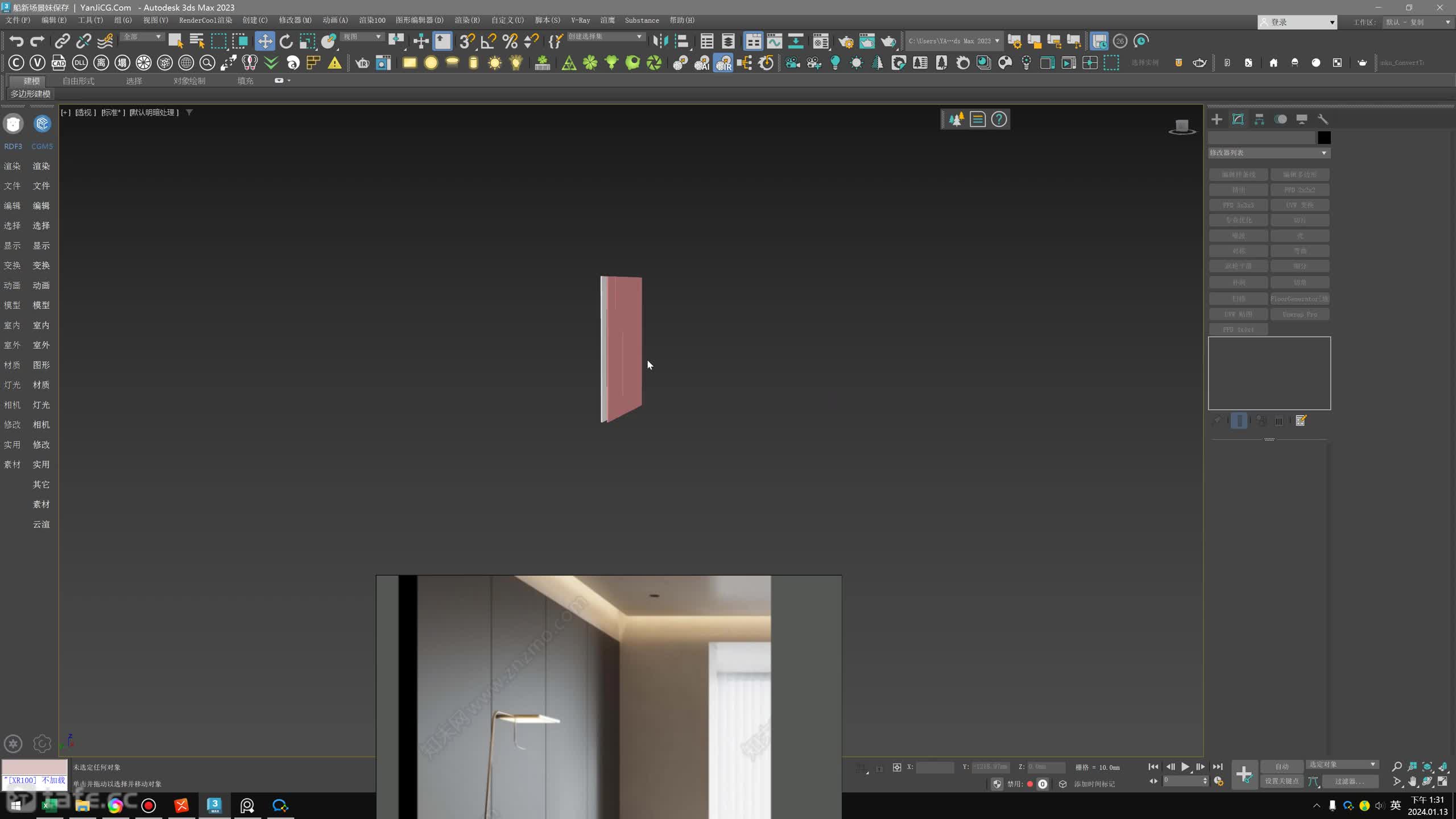
Task: Click the CAD file import icon
Action: [59, 63]
